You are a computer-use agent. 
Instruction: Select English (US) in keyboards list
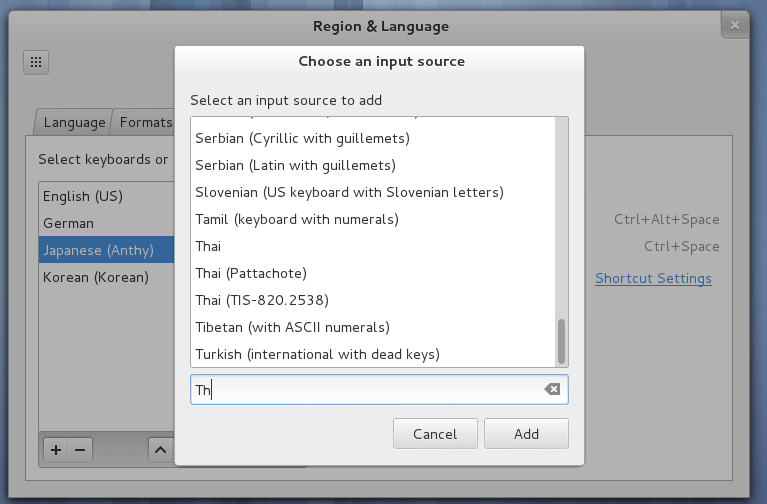pos(107,196)
